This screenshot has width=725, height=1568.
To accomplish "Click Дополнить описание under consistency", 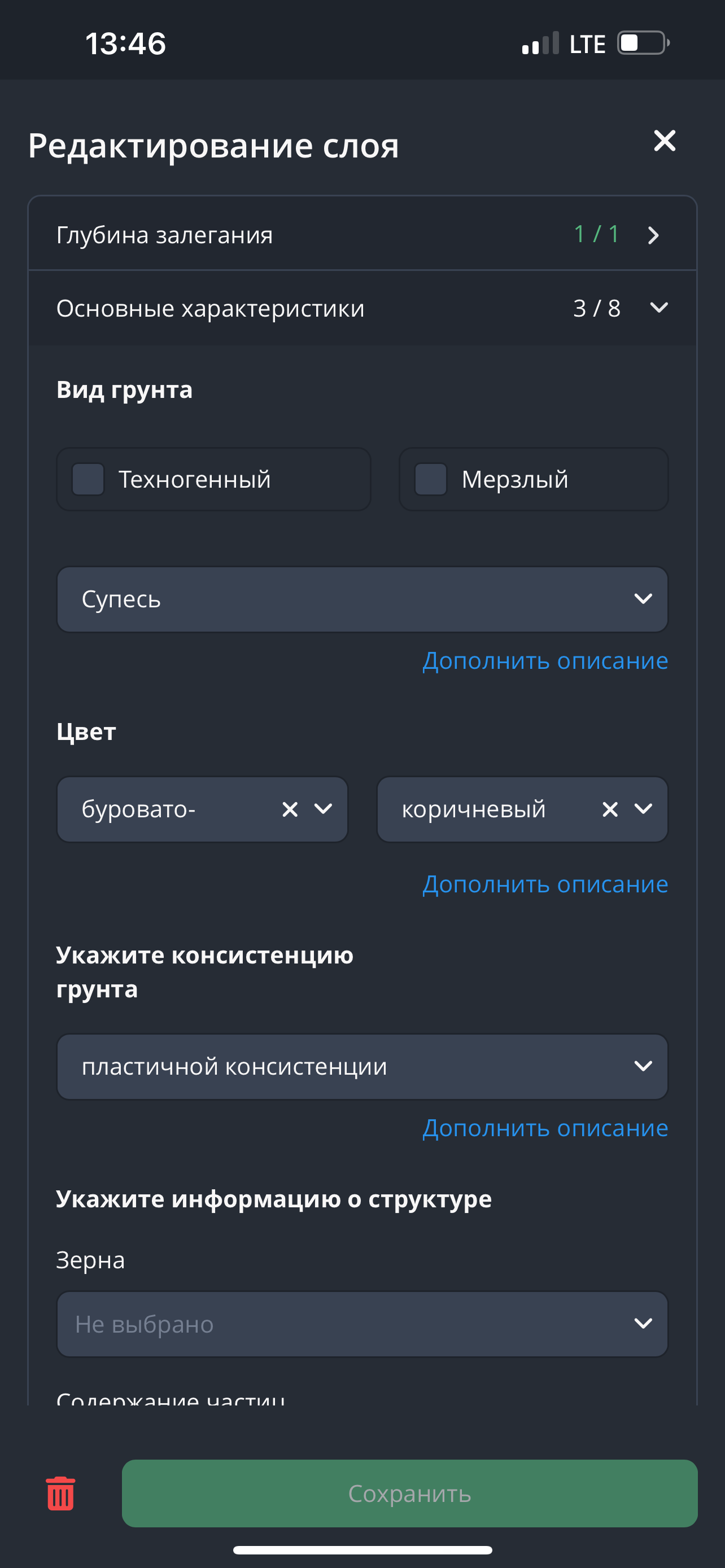I will [x=545, y=1128].
